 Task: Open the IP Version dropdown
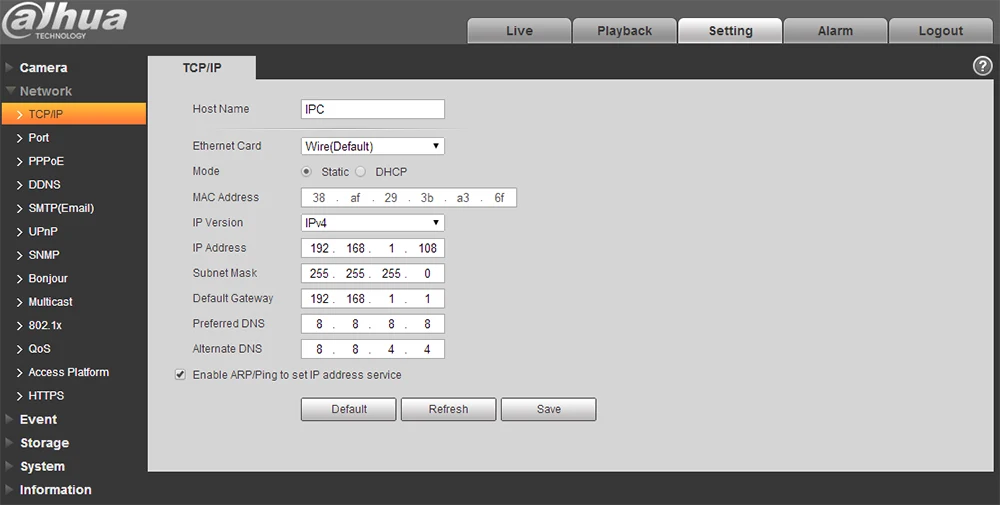coord(372,223)
